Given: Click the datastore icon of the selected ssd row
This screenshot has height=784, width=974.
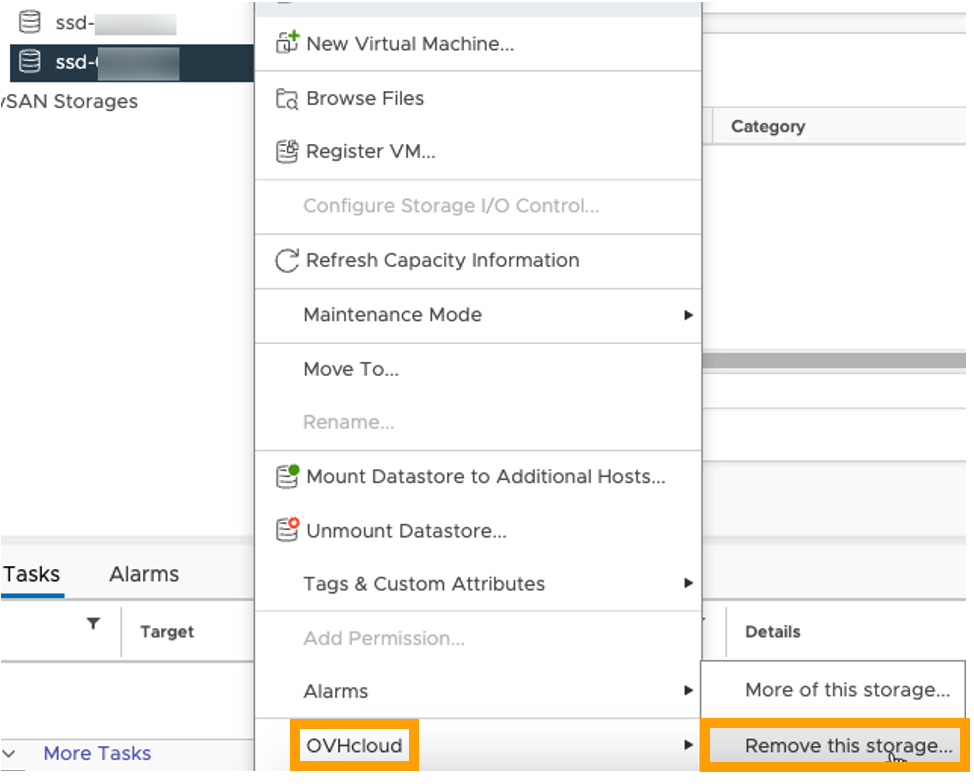Looking at the screenshot, I should [x=29, y=62].
